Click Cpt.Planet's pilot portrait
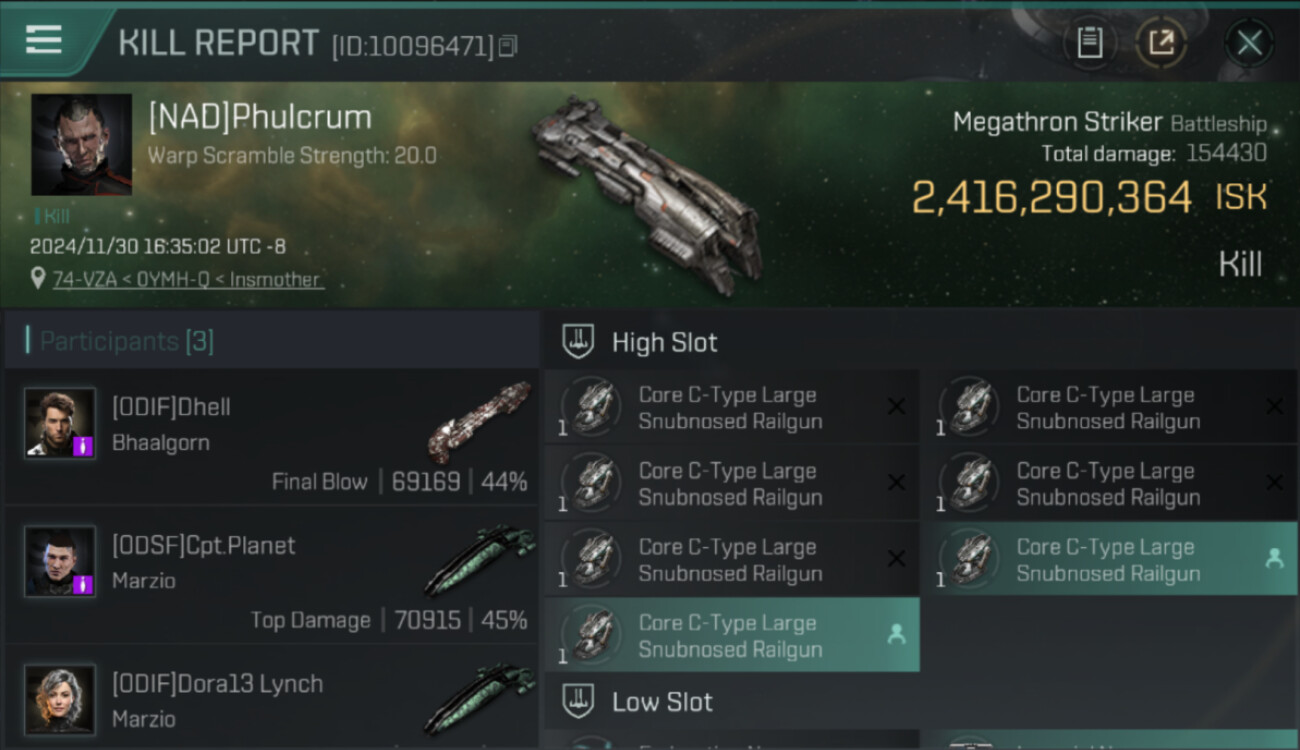 click(x=60, y=561)
